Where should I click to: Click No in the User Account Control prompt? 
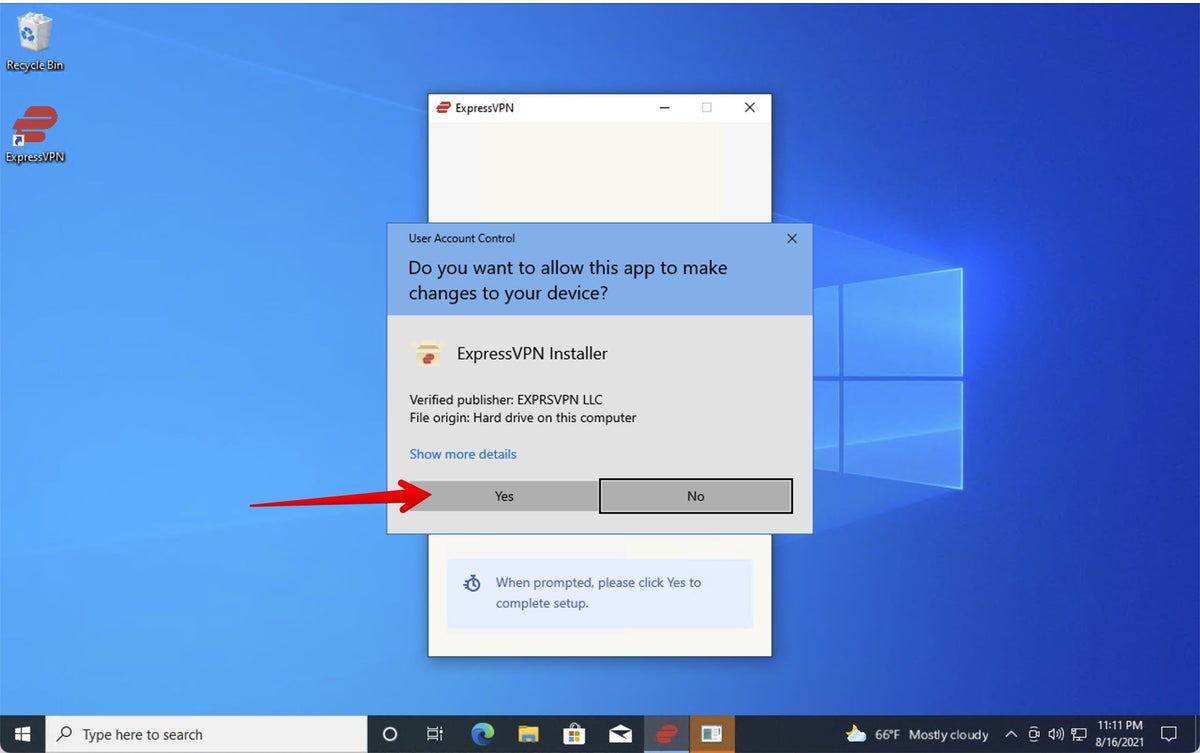pyautogui.click(x=696, y=496)
